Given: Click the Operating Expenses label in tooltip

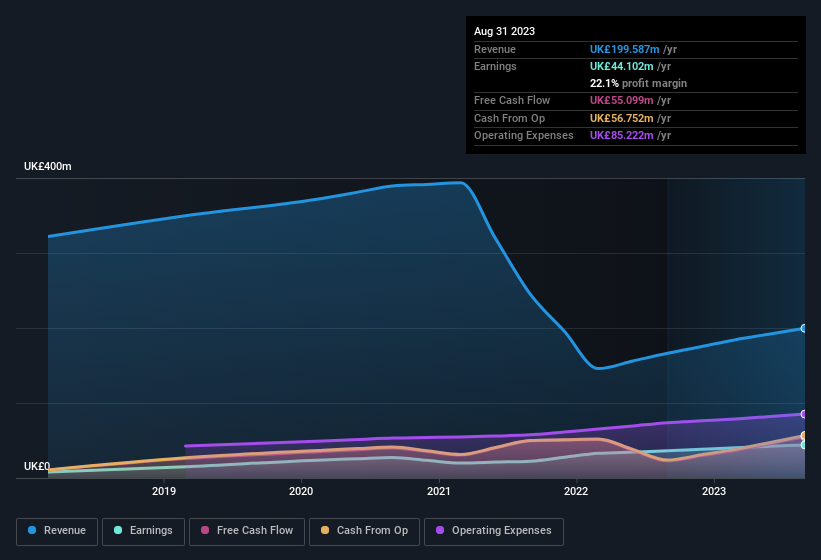Looking at the screenshot, I should coord(524,136).
